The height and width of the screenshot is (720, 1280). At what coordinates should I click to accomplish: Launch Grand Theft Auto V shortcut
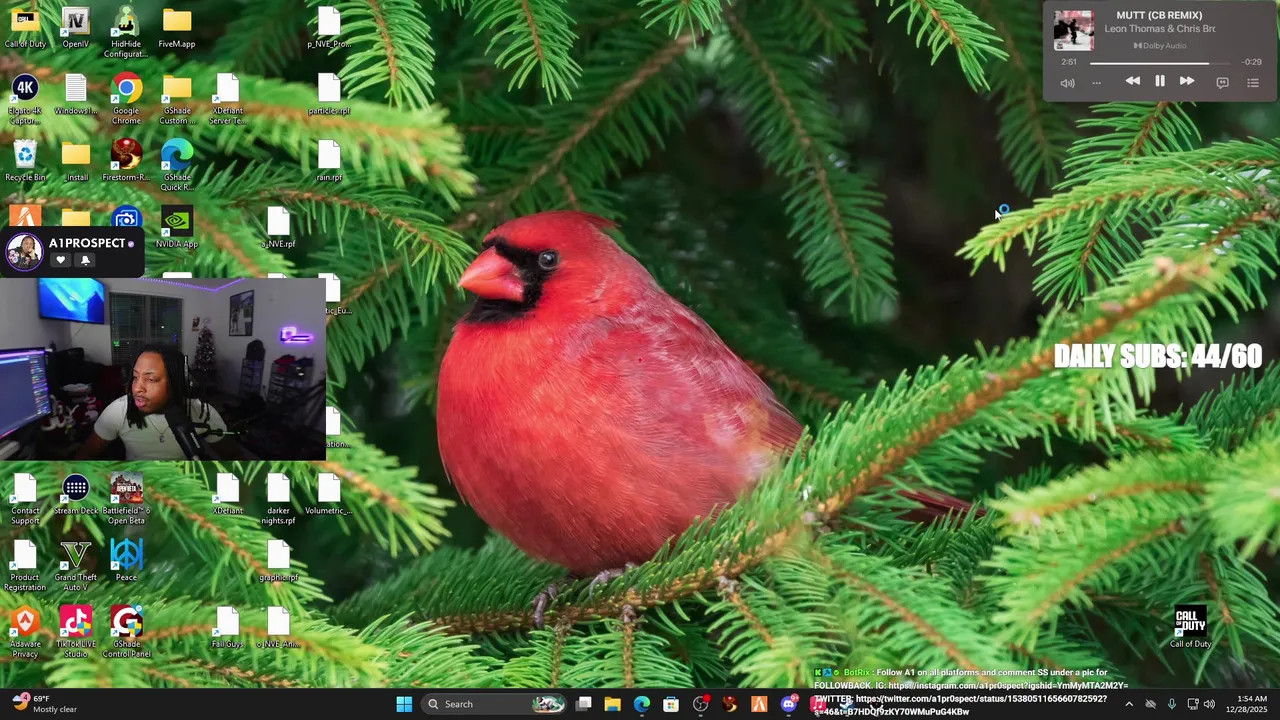click(x=75, y=566)
